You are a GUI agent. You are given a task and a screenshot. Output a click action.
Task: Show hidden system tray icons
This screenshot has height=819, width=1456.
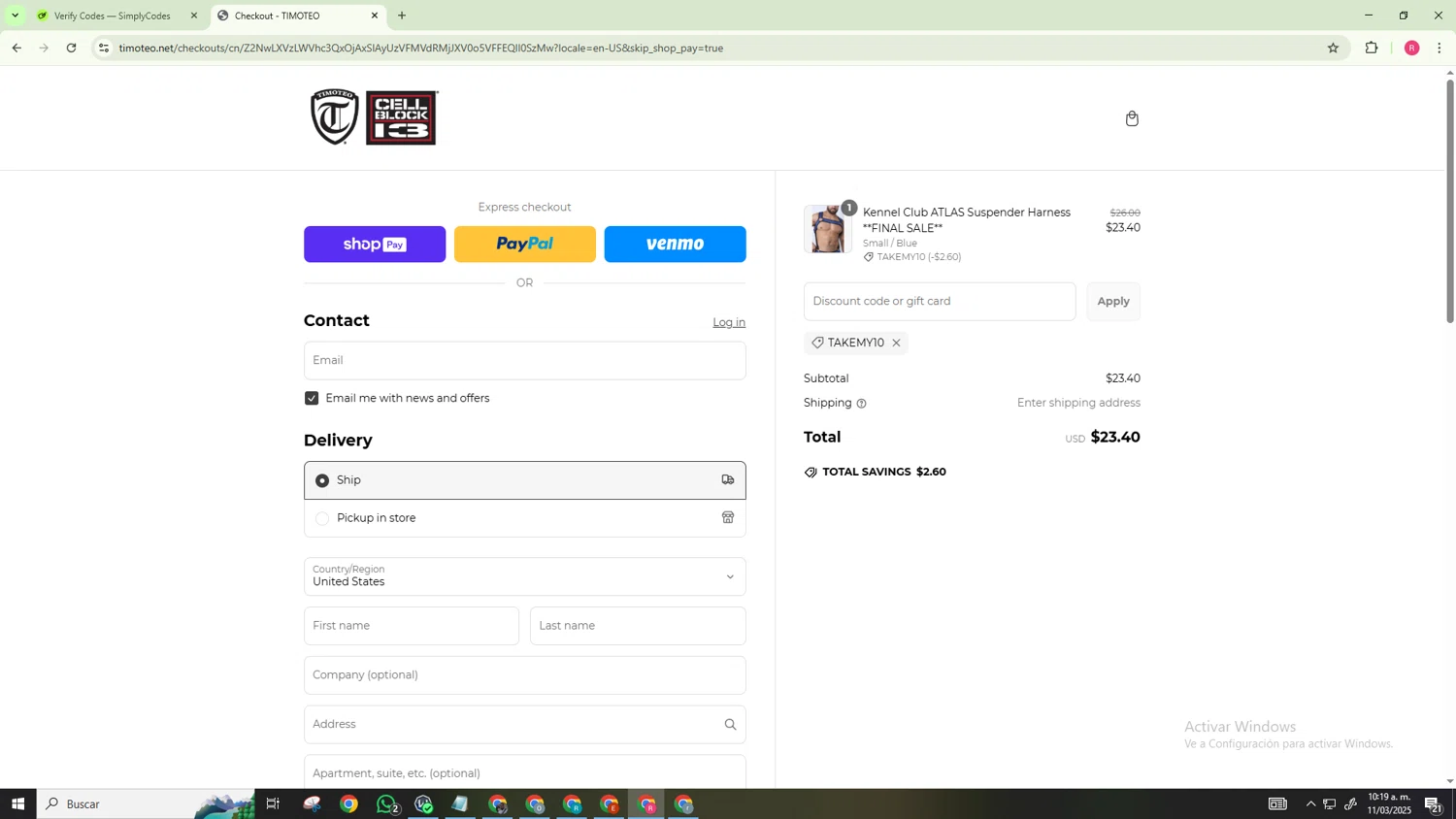click(1310, 803)
